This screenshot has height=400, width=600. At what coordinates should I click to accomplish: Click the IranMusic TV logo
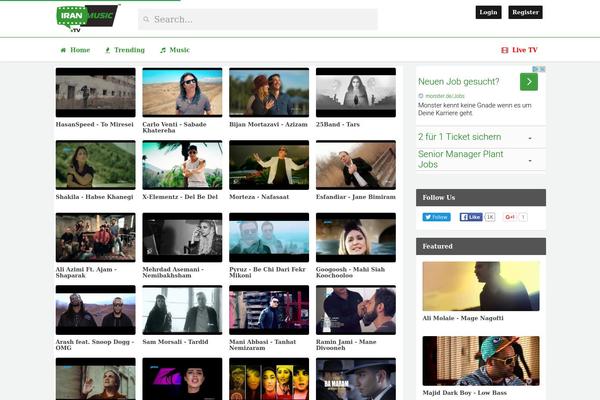click(88, 18)
